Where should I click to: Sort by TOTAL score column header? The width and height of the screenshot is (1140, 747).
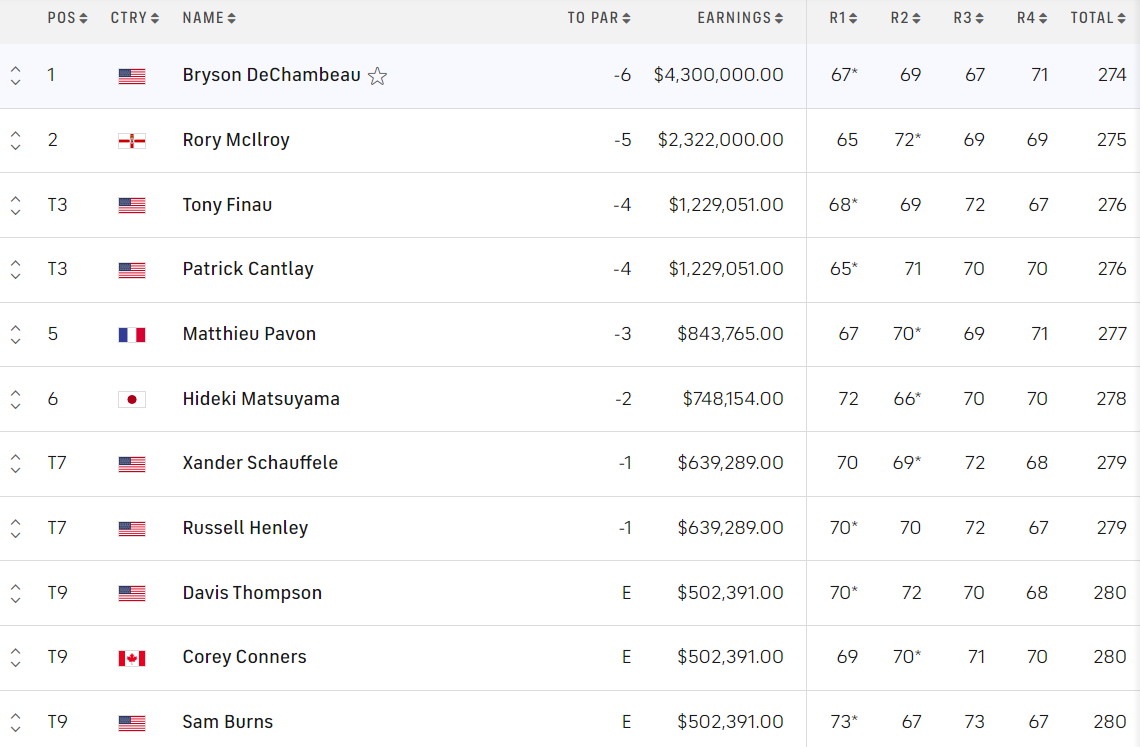[x=1097, y=18]
